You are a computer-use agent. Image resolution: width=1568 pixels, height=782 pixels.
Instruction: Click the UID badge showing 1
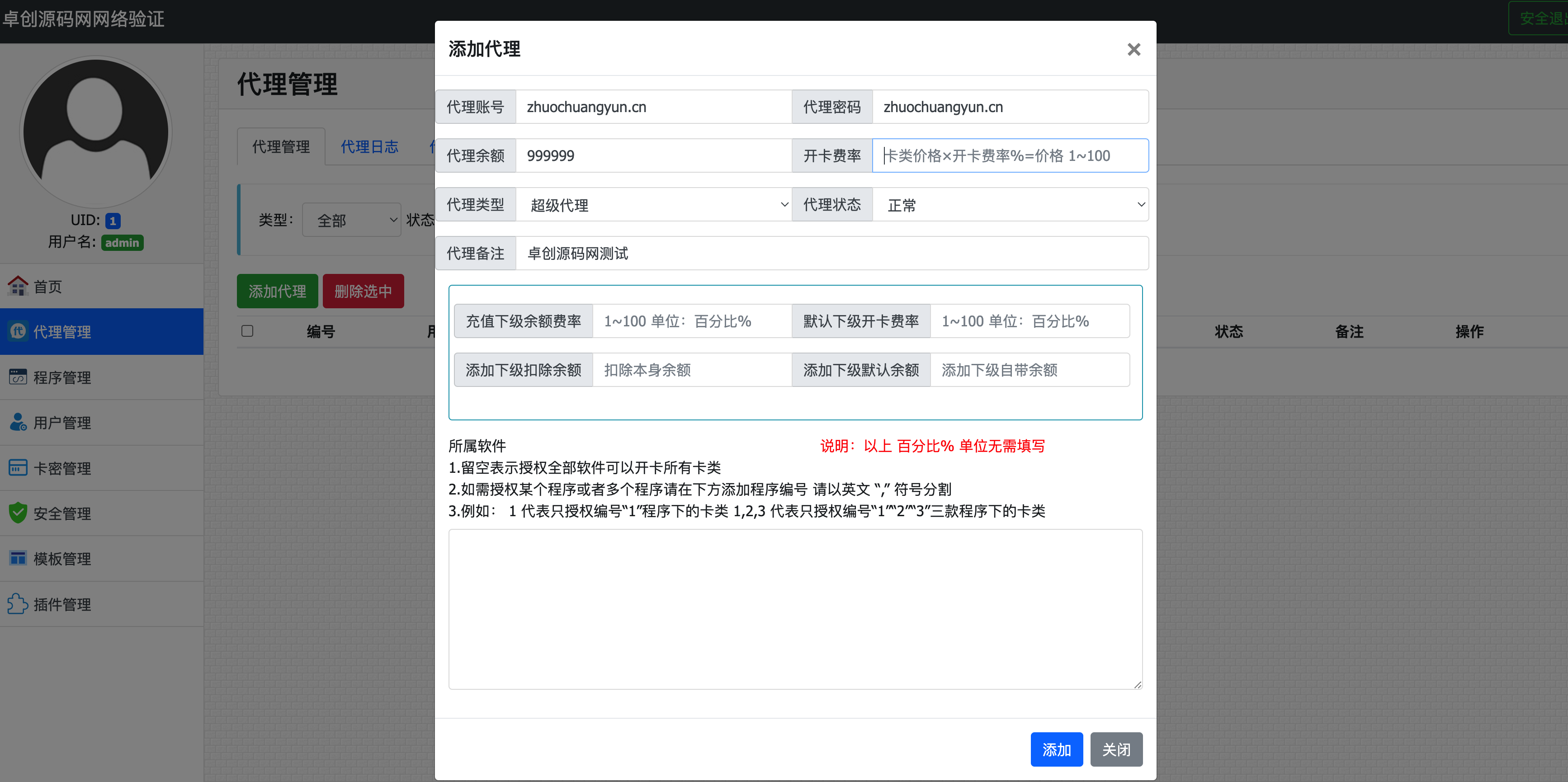pos(113,220)
